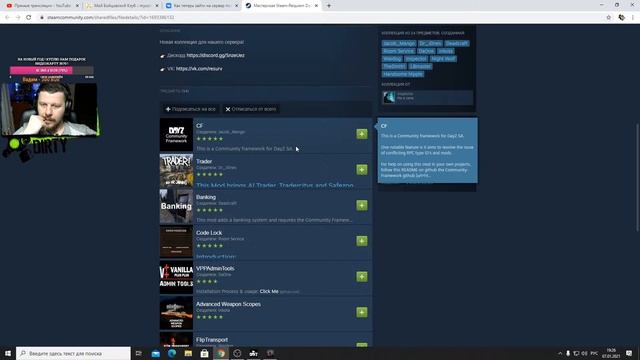Go forward in browser history
This screenshot has height=360, width=640.
pos(18,17)
